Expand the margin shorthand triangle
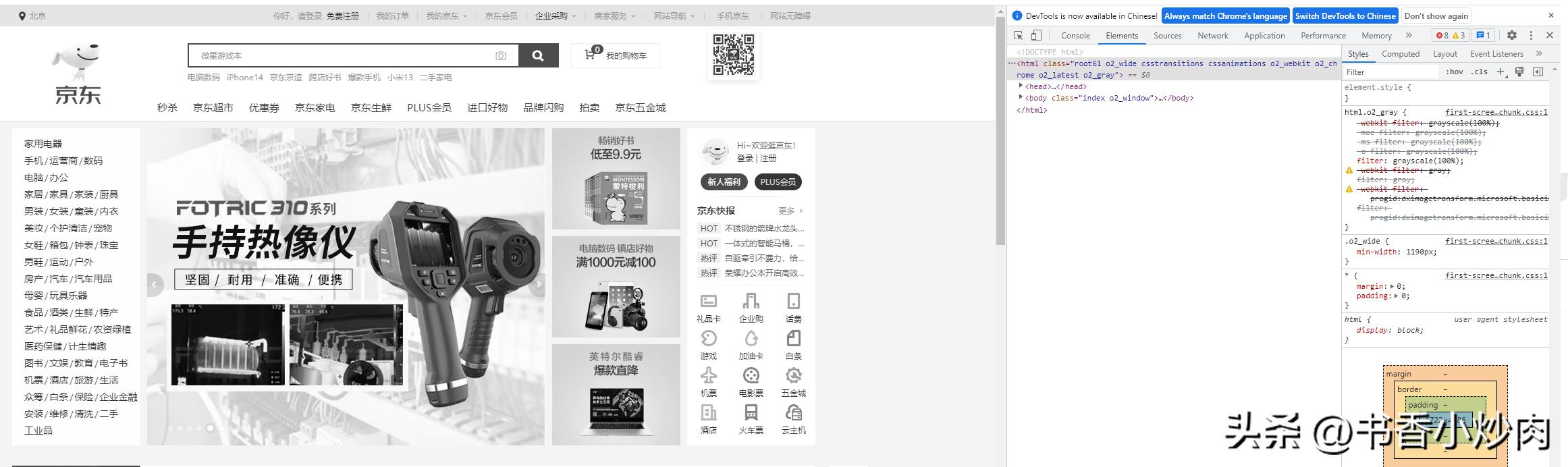The height and width of the screenshot is (467, 1568). pyautogui.click(x=1393, y=286)
